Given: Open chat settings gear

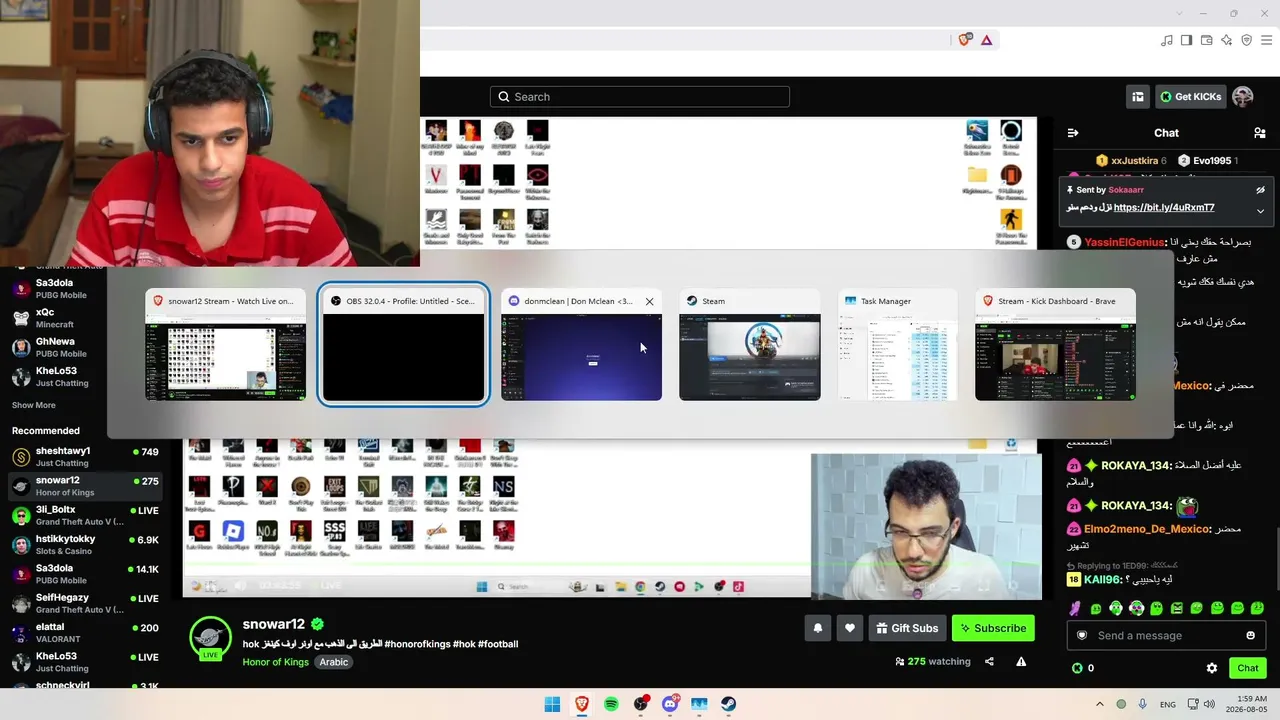Looking at the screenshot, I should click(x=1212, y=668).
